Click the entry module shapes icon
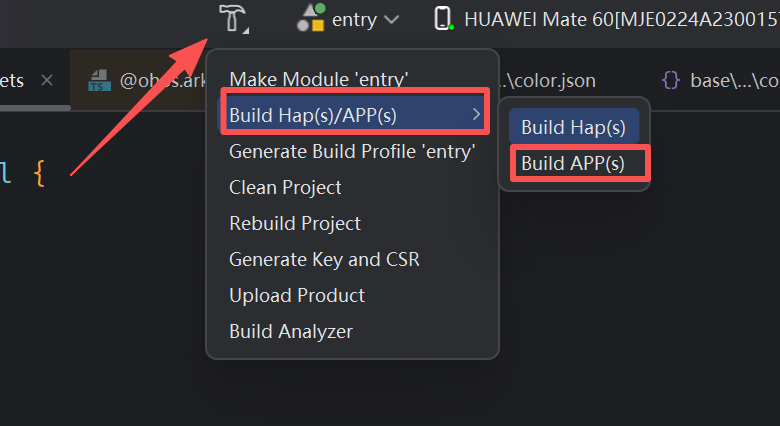This screenshot has width=780, height=426. [x=310, y=18]
